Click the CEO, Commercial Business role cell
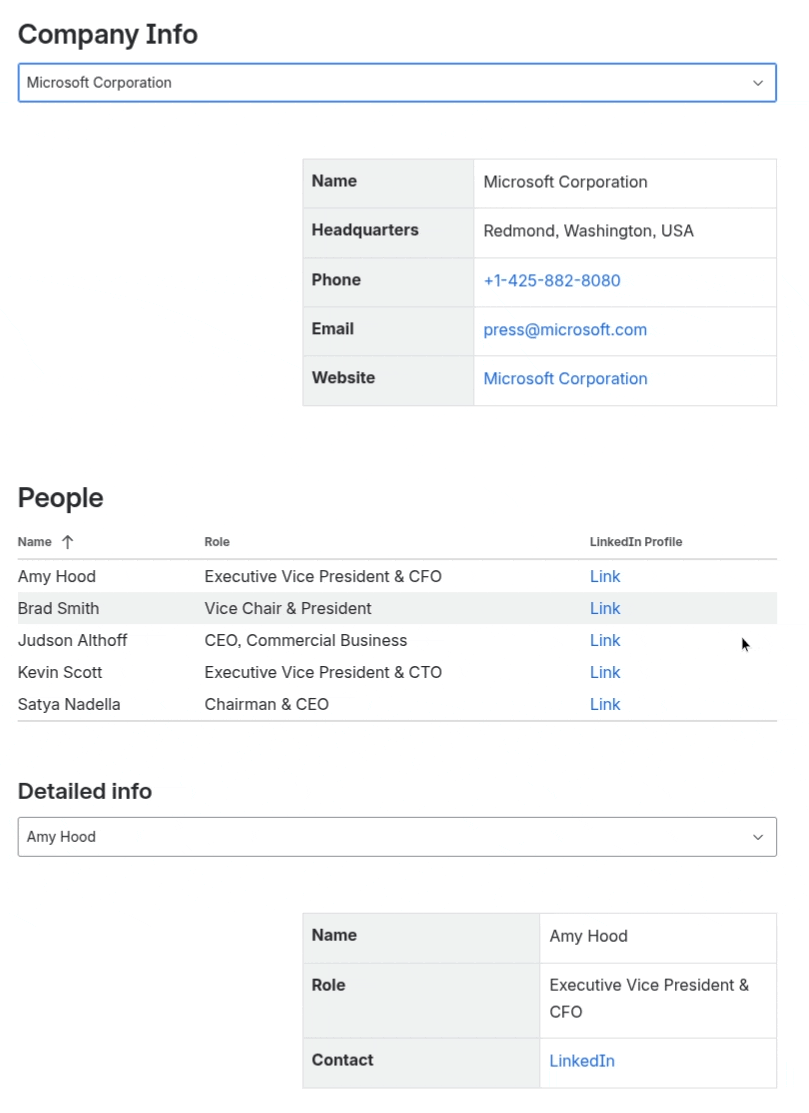The width and height of the screenshot is (809, 1113). coord(306,640)
